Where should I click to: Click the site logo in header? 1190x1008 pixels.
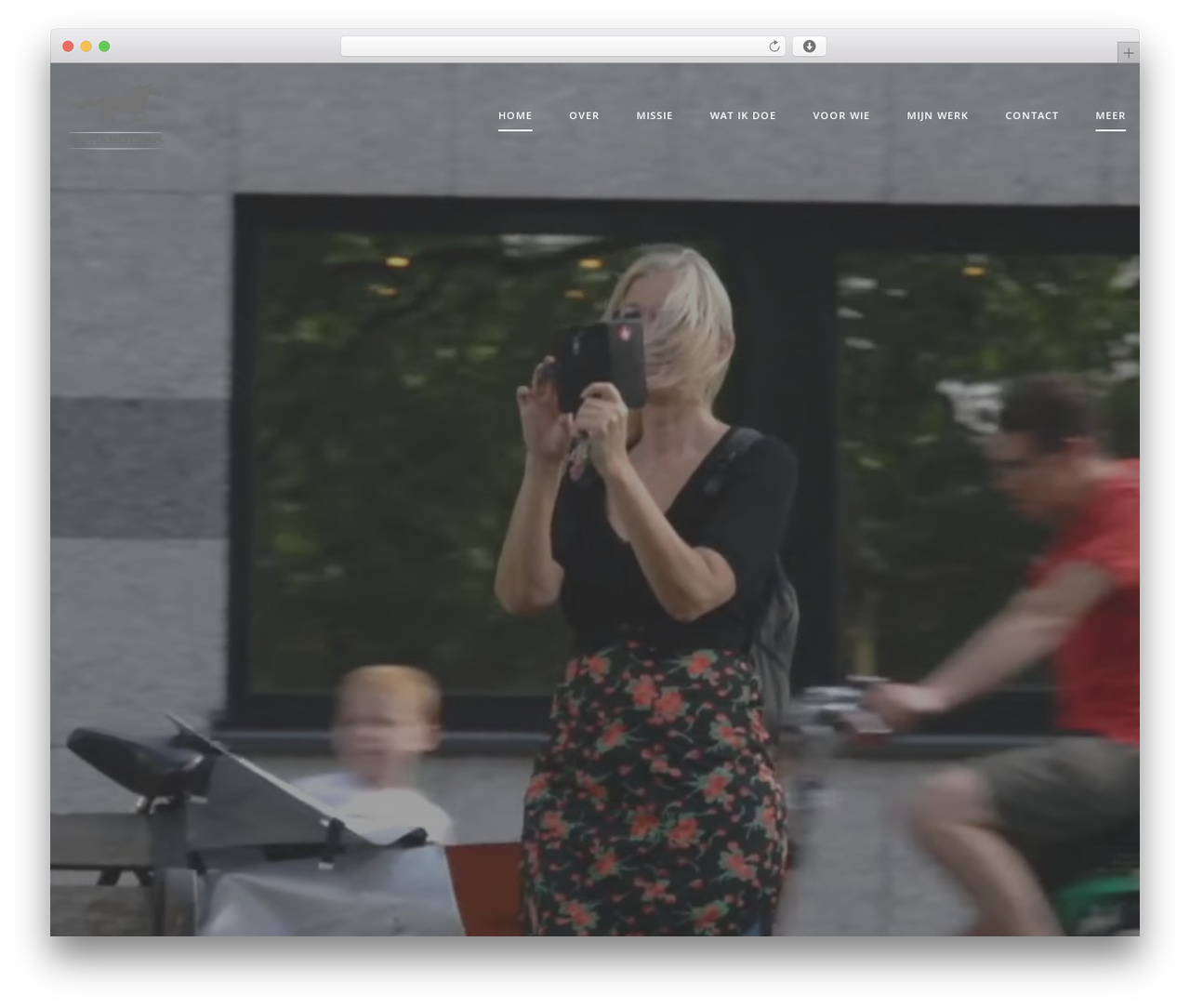point(117,118)
